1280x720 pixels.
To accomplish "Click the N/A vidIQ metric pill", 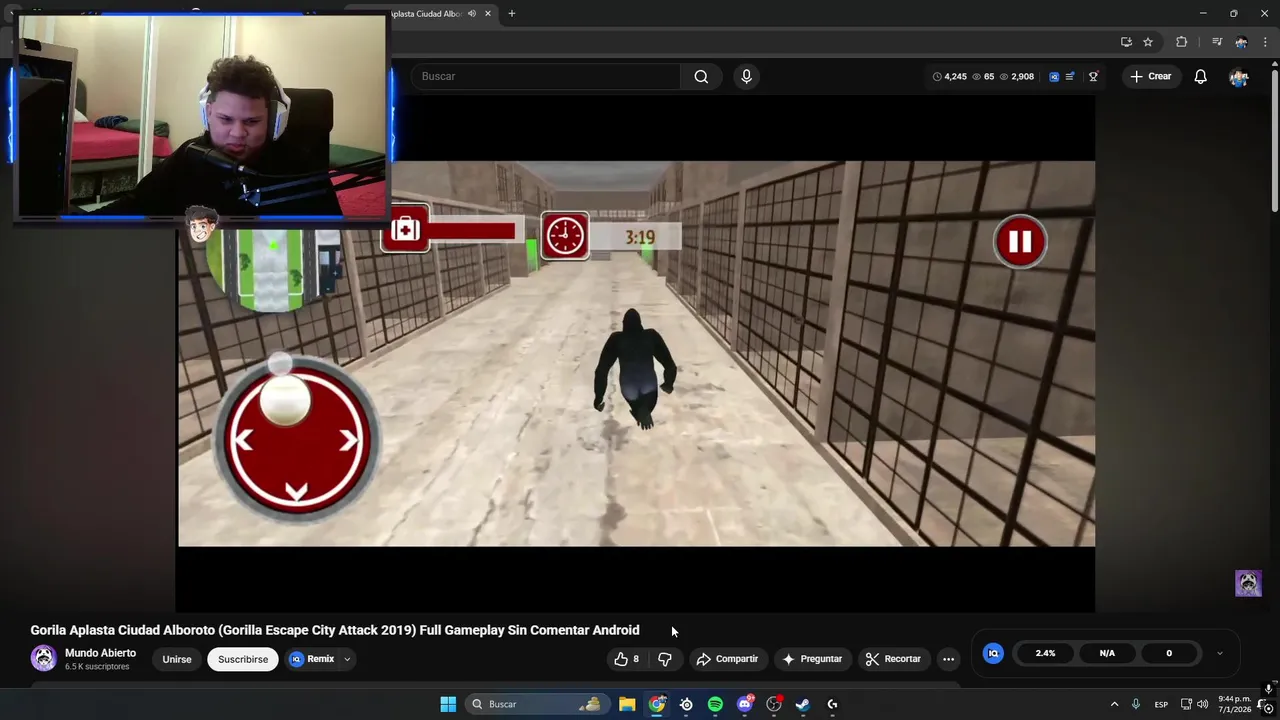I will [x=1107, y=653].
